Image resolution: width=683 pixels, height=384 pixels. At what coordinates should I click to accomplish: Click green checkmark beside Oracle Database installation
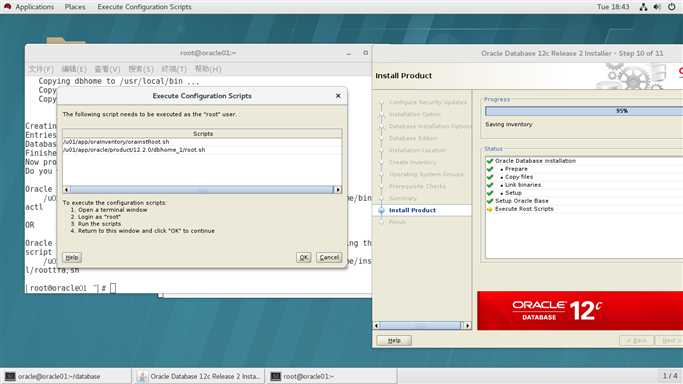[x=490, y=161]
